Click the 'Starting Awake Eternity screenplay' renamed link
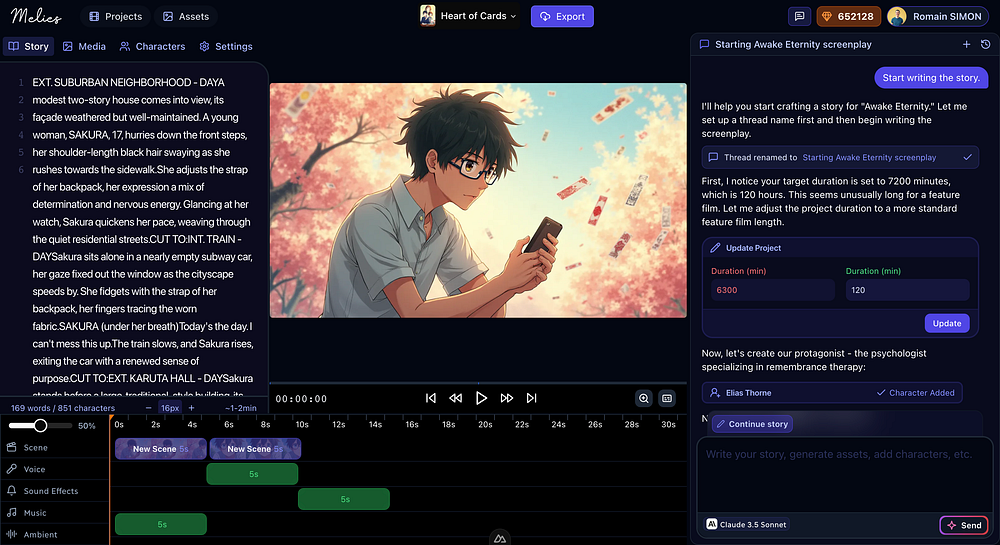 (x=869, y=157)
